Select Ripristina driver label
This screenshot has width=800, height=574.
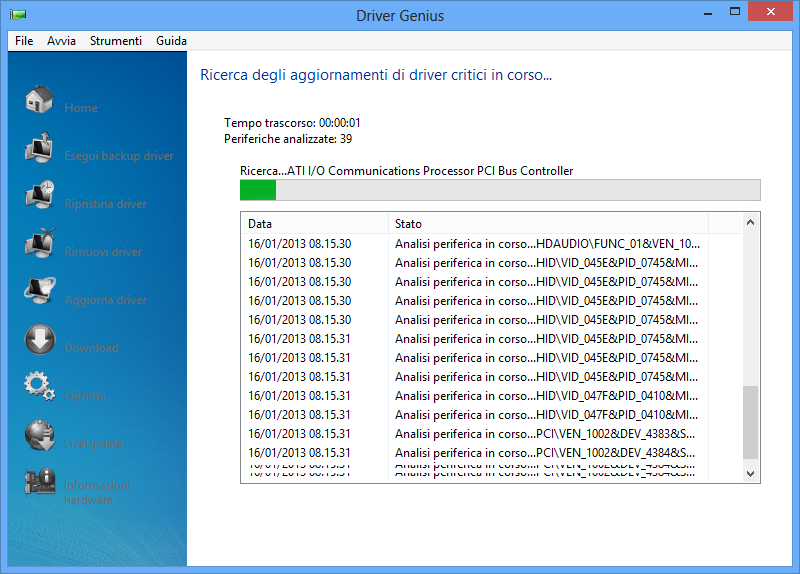(105, 204)
